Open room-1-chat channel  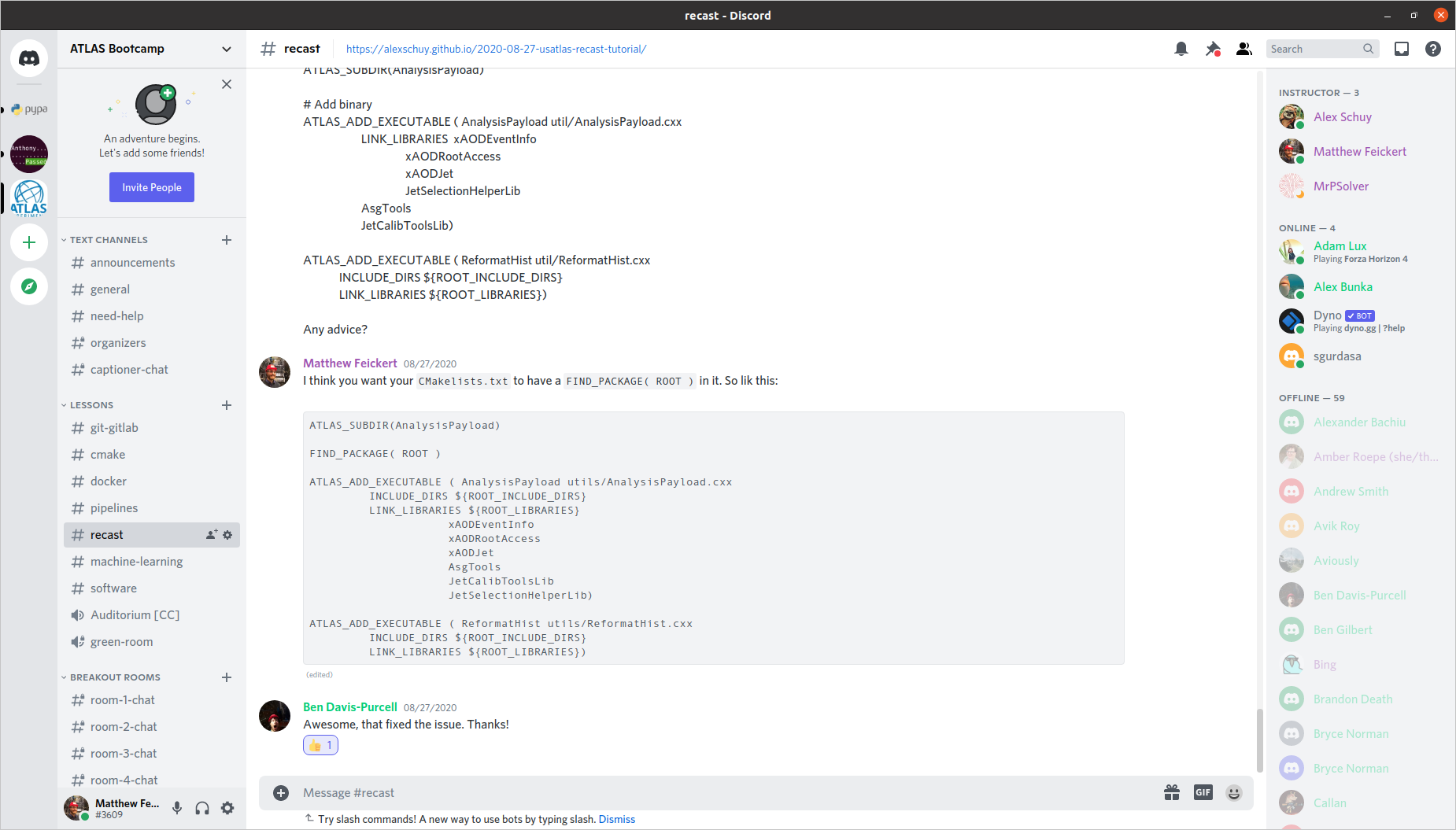pyautogui.click(x=152, y=700)
